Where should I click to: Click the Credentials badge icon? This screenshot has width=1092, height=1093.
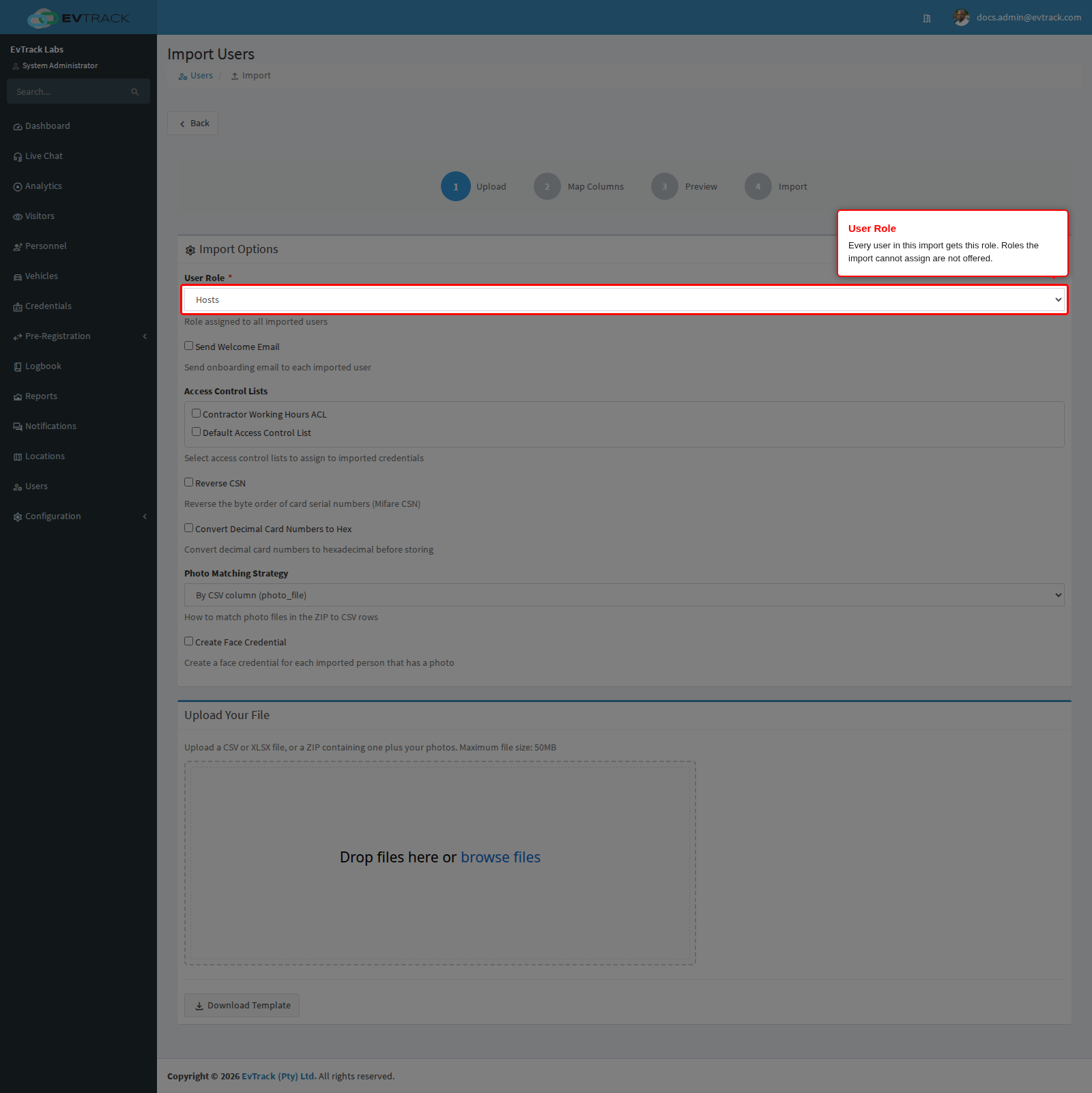tap(18, 307)
